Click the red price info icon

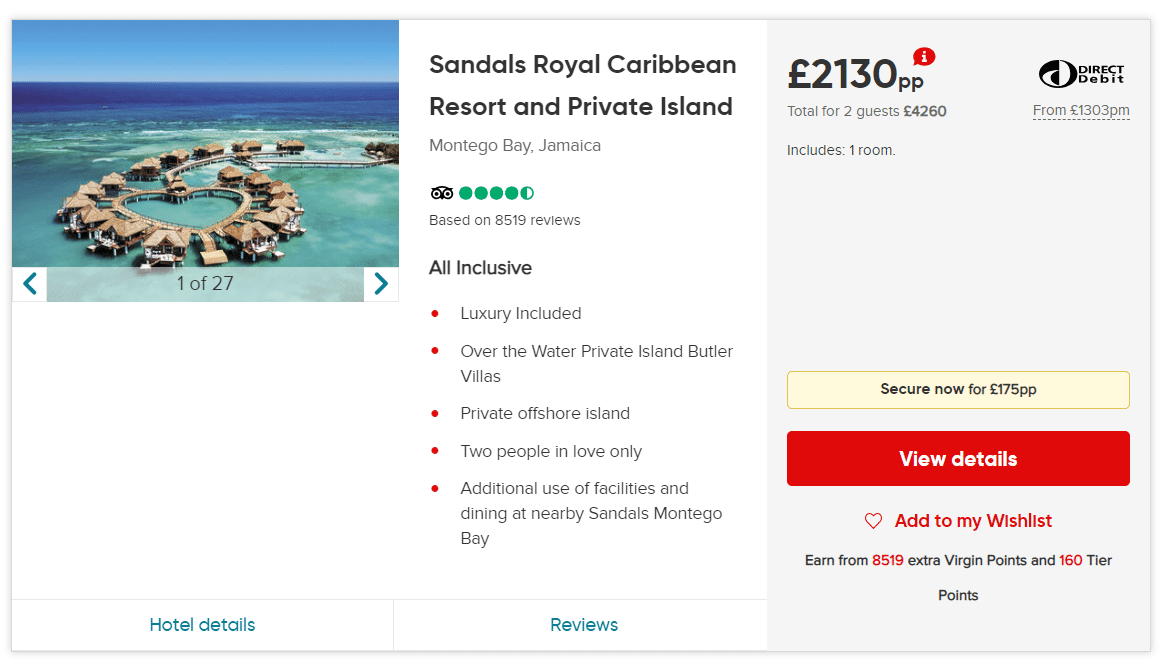tap(924, 56)
